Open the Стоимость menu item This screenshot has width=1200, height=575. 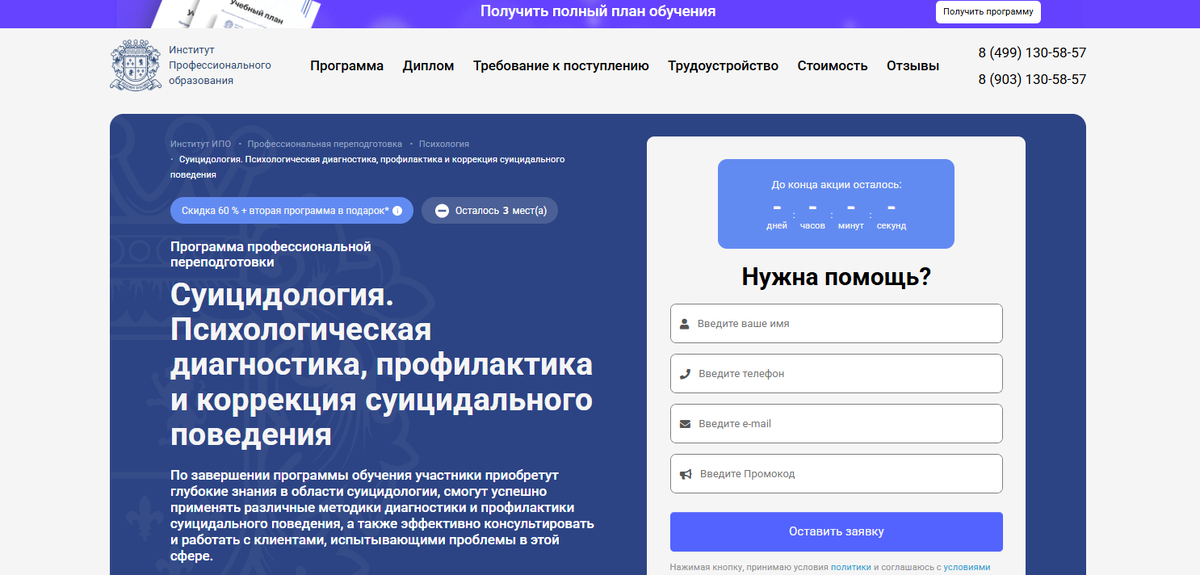click(832, 66)
